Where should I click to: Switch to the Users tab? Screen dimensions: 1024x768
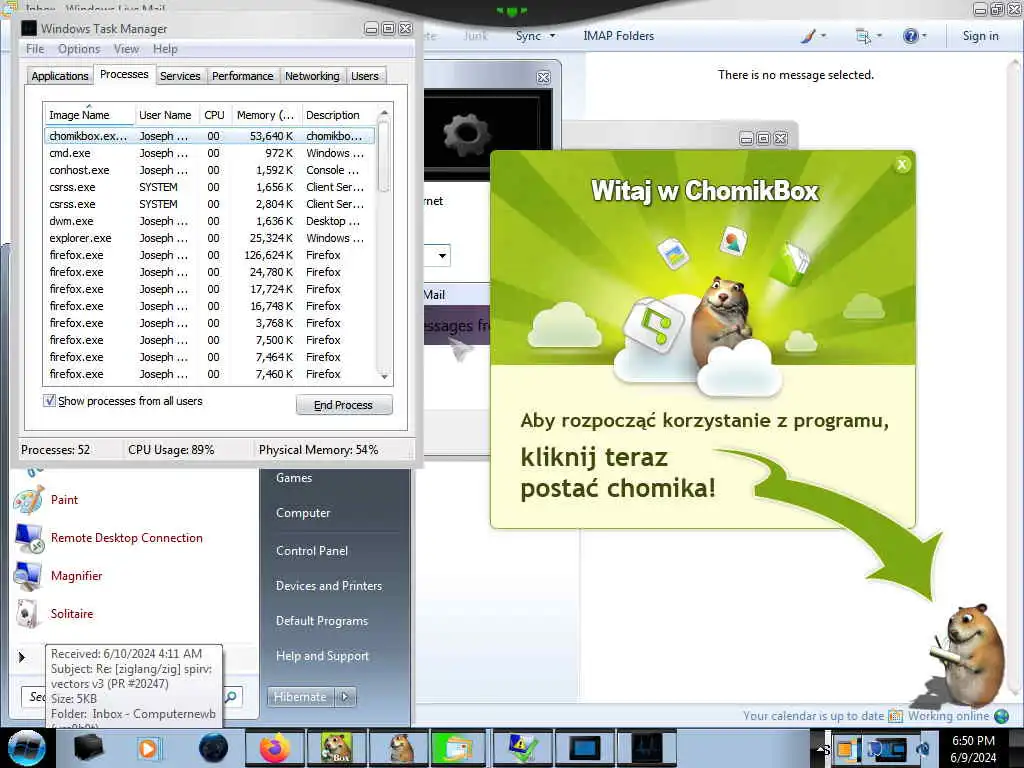[x=364, y=76]
